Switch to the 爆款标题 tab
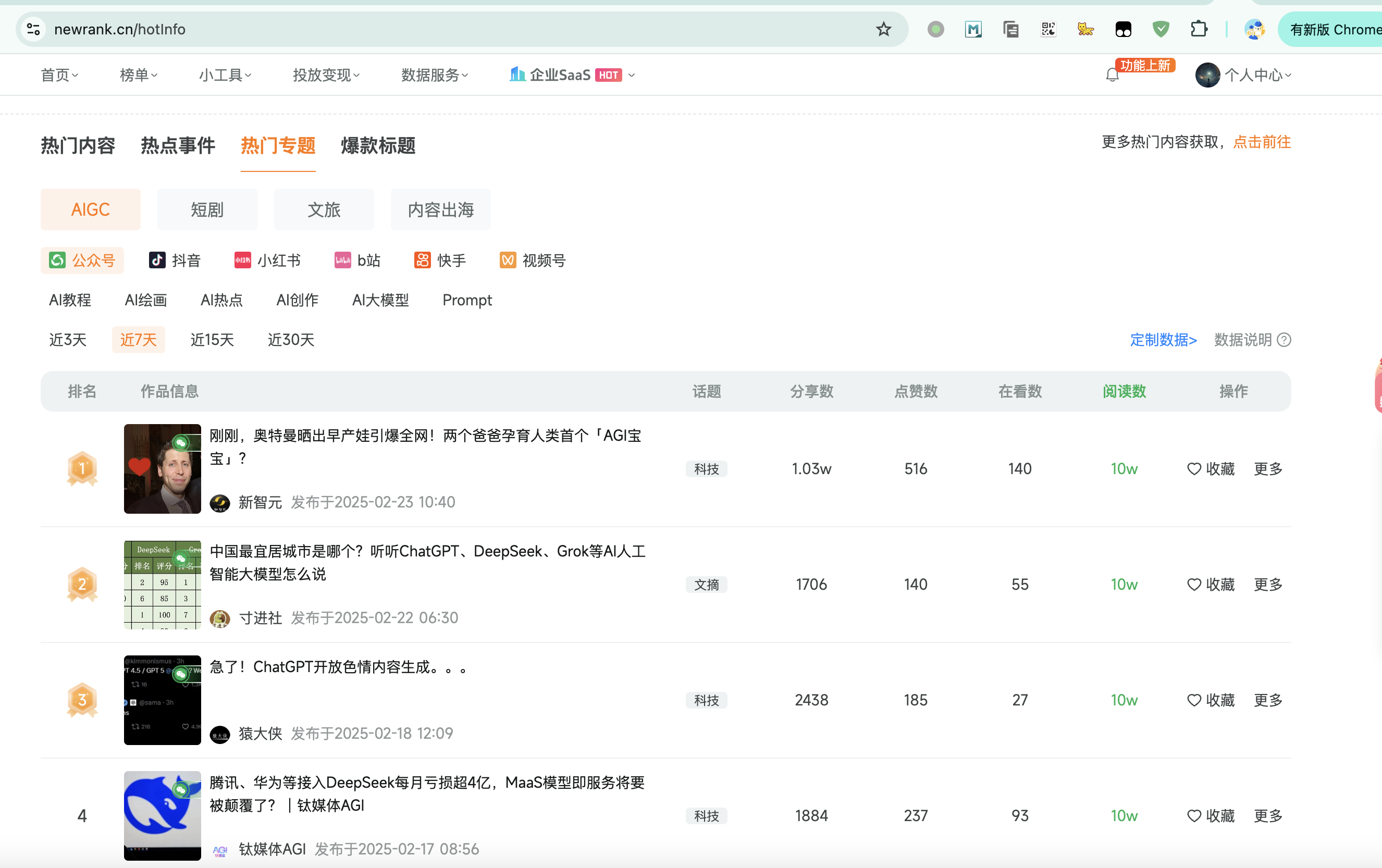 pos(378,146)
